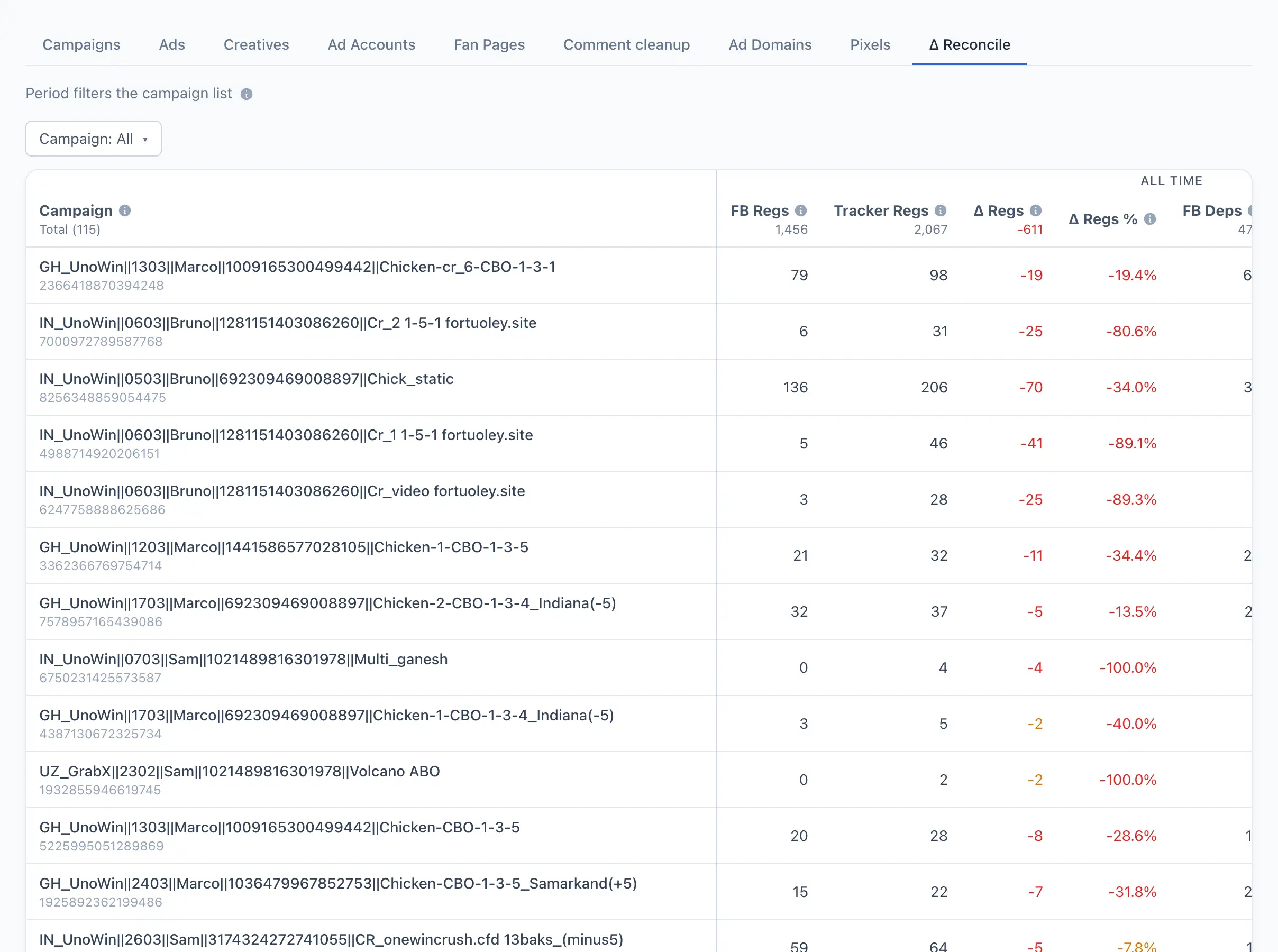The image size is (1278, 952).
Task: Click the Tracker Regs info icon
Action: 941,210
